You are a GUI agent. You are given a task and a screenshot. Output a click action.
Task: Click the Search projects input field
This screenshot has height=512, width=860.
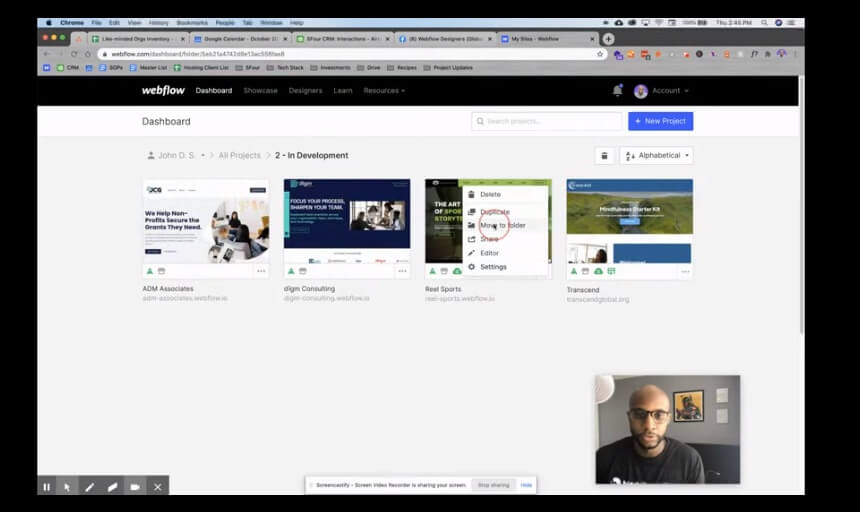coord(546,121)
